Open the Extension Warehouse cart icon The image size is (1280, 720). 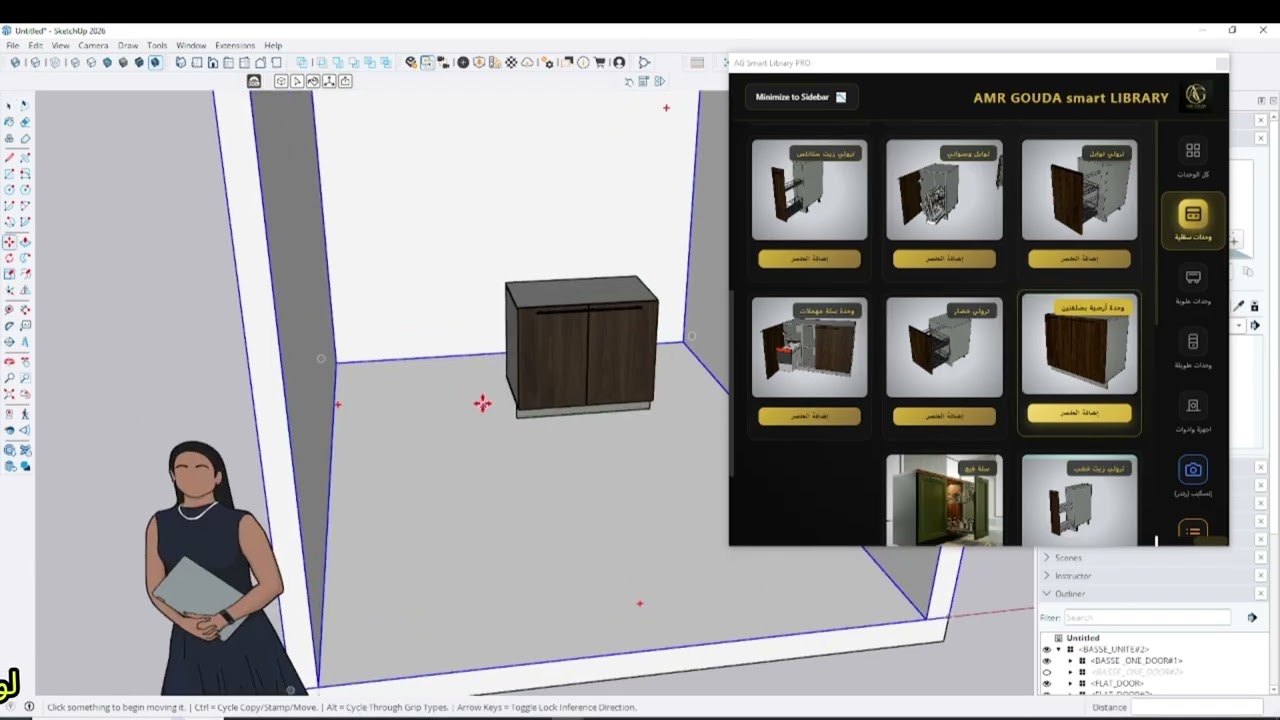(600, 62)
